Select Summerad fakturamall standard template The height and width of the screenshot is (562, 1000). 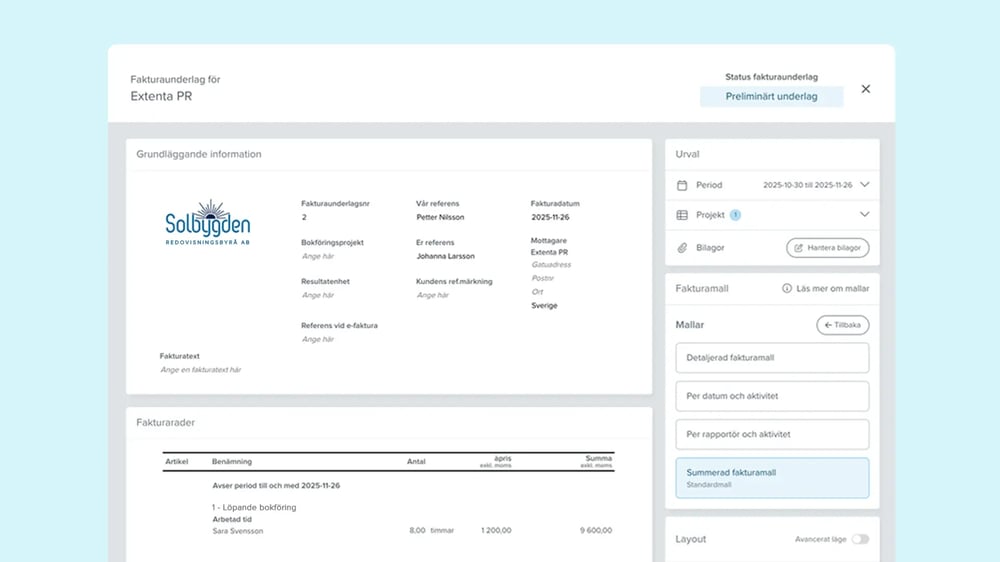[x=772, y=478]
